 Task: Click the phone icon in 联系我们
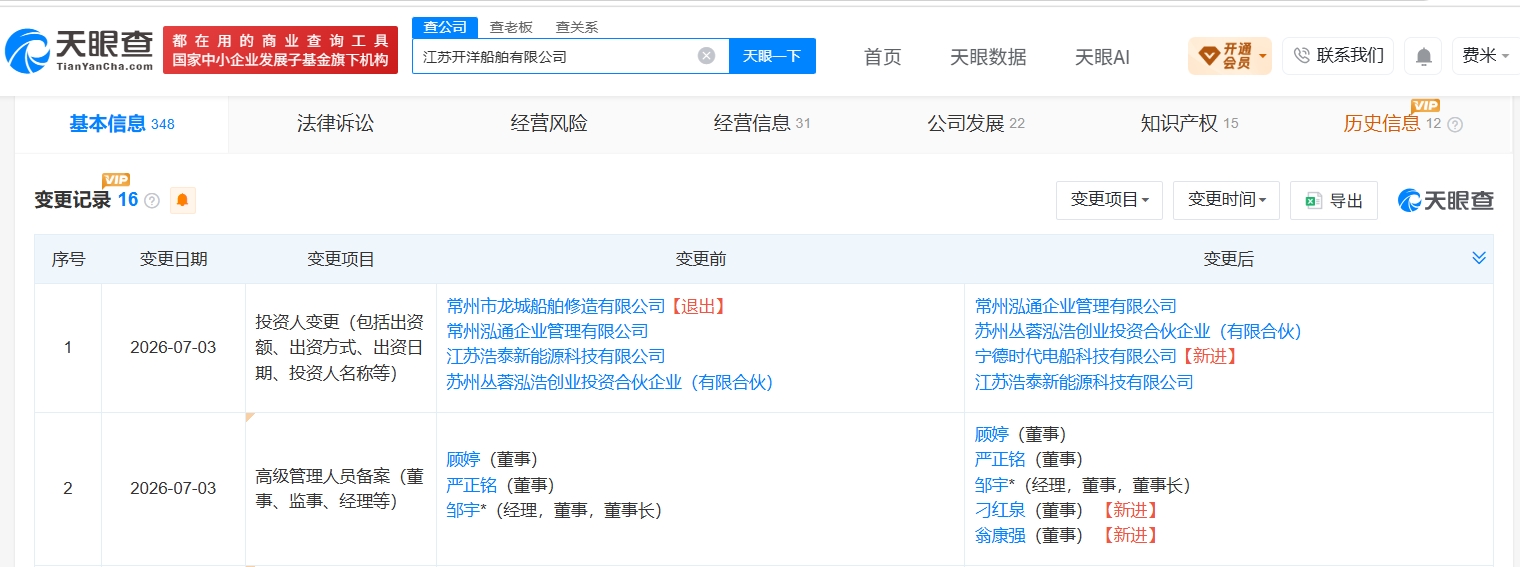(1301, 56)
